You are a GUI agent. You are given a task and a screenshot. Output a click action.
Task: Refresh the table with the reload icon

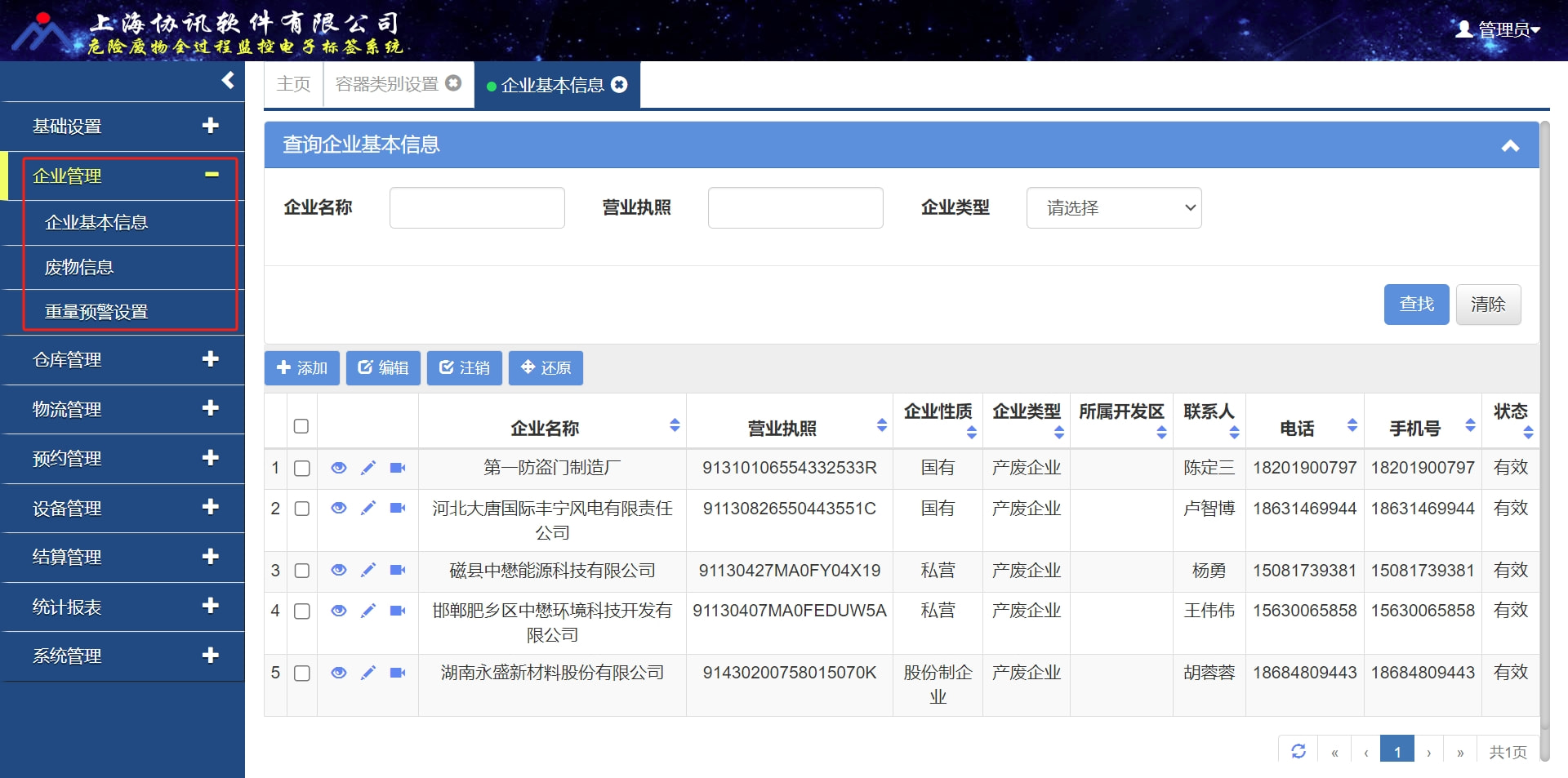point(1298,750)
